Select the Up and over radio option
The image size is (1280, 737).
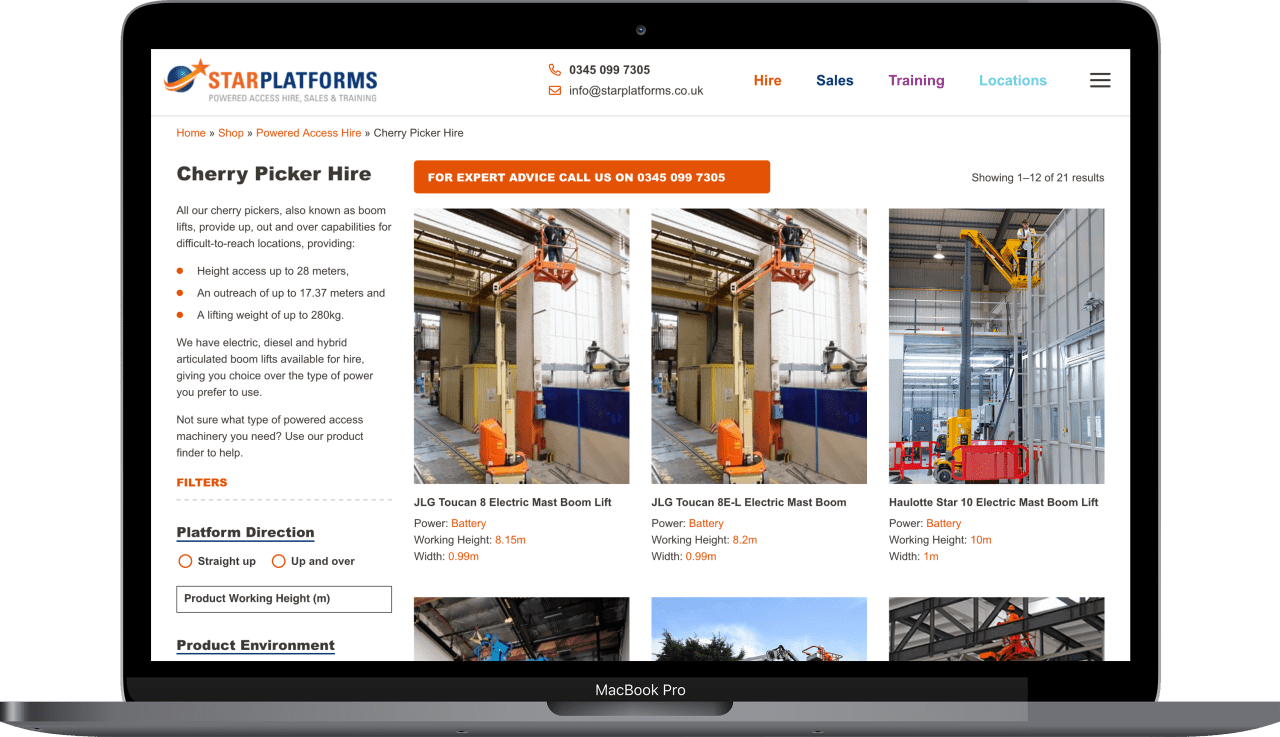279,561
